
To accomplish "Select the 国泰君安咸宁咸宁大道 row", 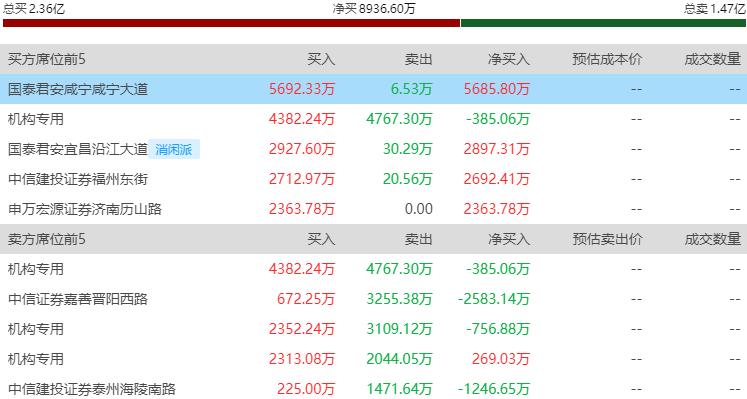I will pos(374,89).
